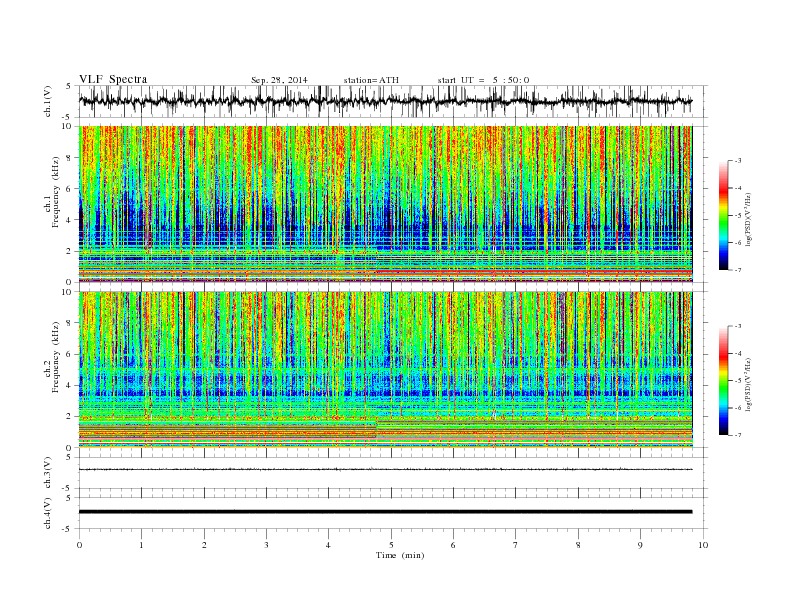Click the time axis tick label "2"
792x612 pixels.
click(204, 545)
